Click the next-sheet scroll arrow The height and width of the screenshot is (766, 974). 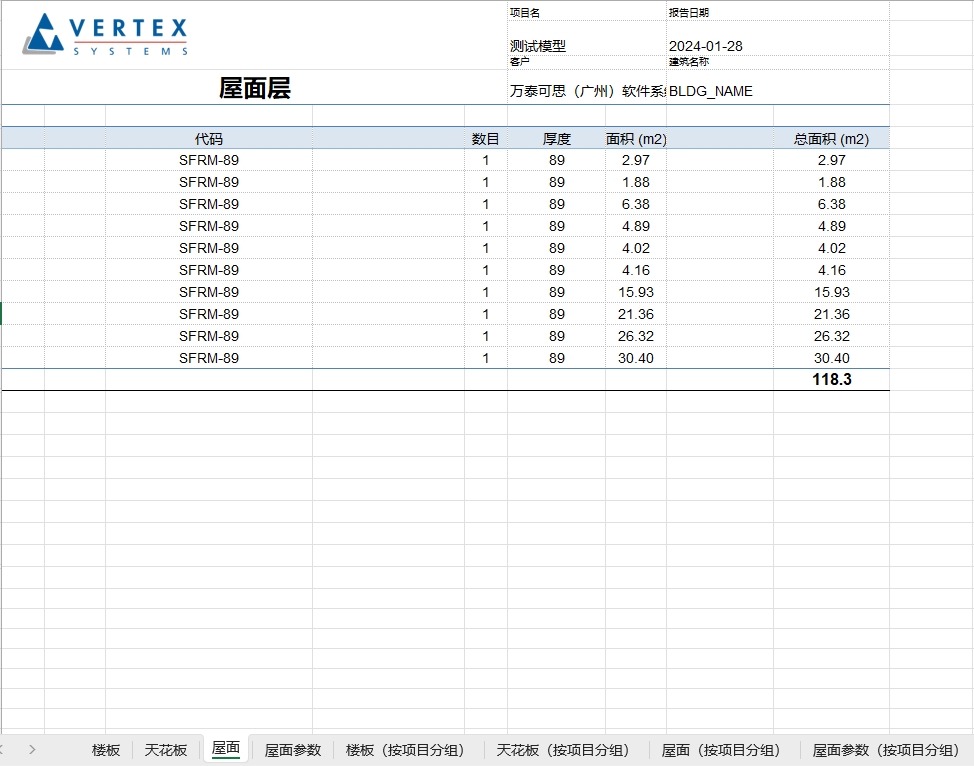coord(32,750)
